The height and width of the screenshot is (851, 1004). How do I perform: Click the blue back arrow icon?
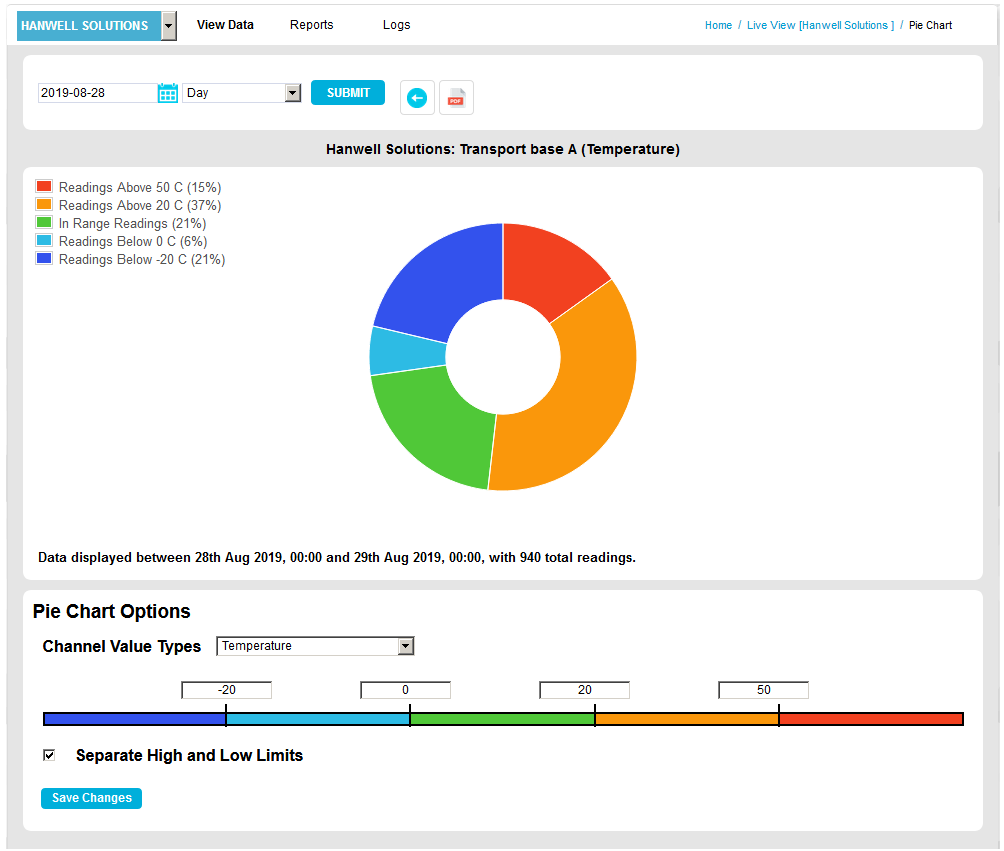coord(417,98)
